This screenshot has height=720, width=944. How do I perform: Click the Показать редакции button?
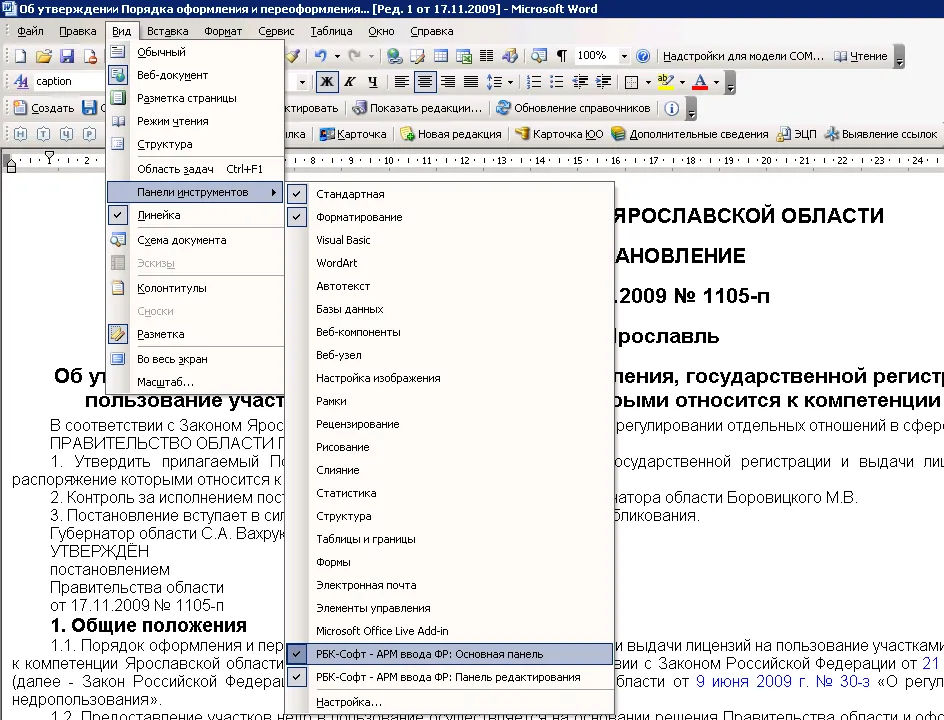click(x=417, y=108)
